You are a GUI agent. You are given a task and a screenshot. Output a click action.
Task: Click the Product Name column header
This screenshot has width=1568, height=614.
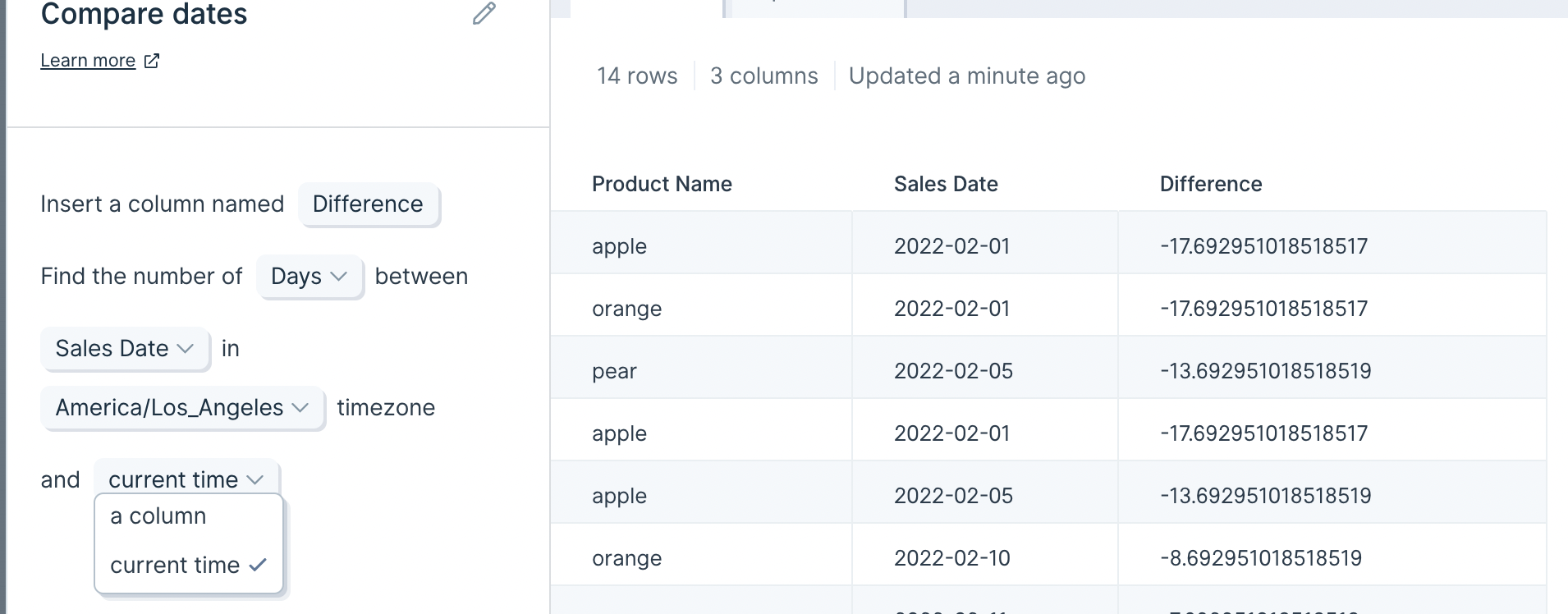662,184
